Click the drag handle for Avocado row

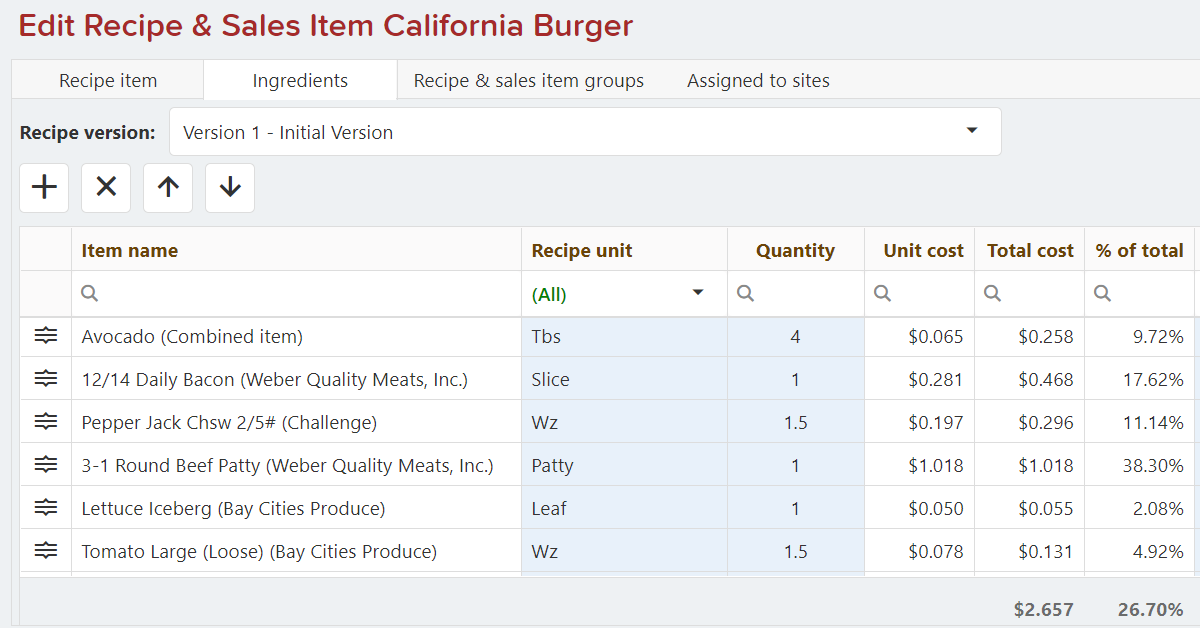click(46, 337)
